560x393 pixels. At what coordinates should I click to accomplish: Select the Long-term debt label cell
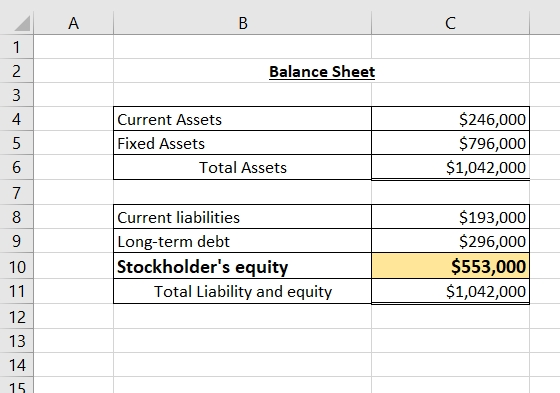coord(242,241)
